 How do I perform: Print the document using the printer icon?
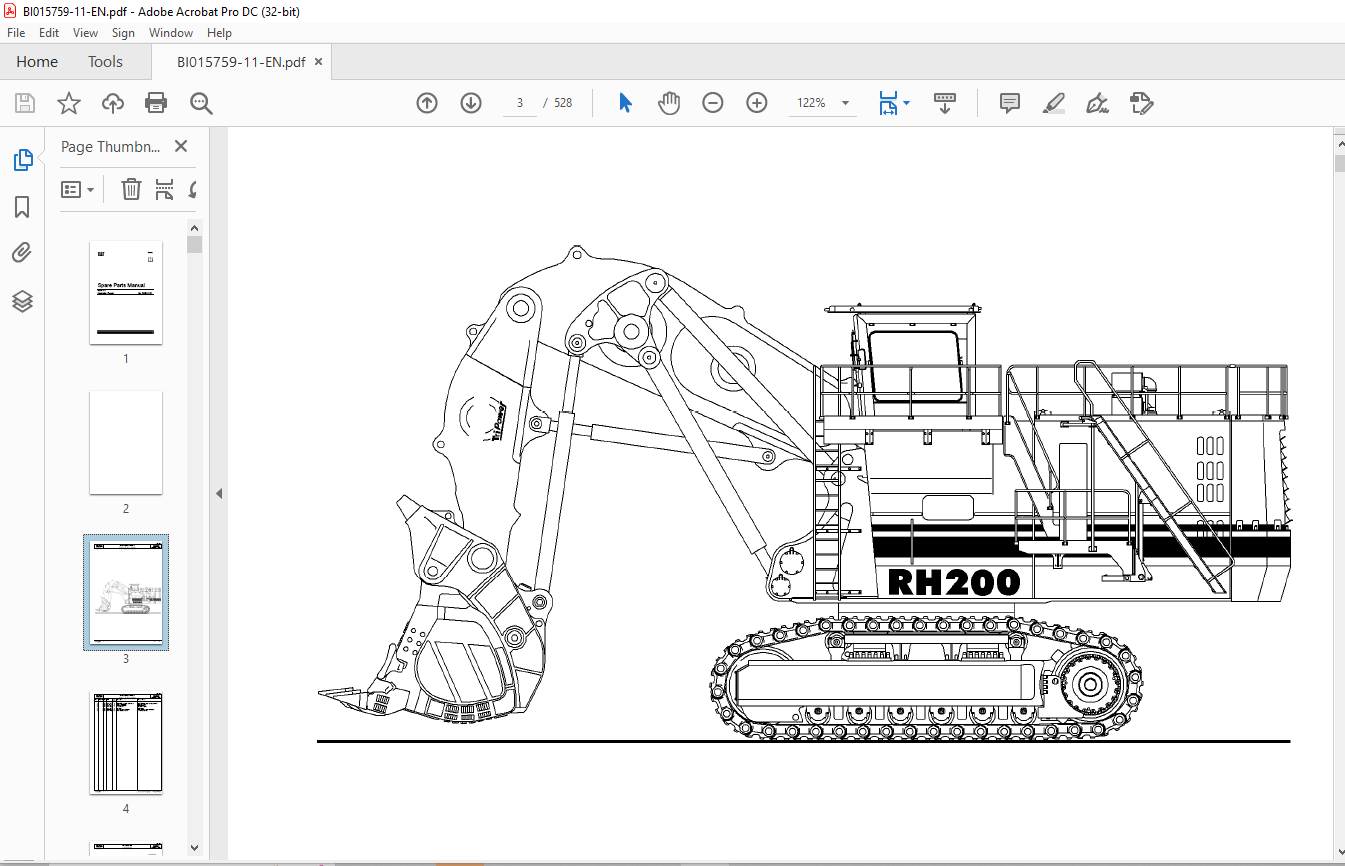156,103
